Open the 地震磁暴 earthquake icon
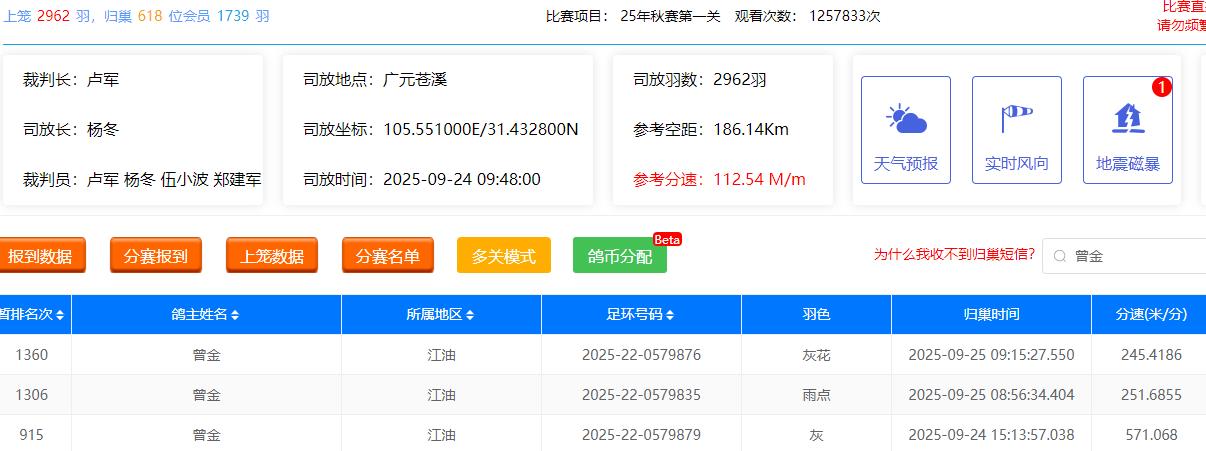Viewport: 1206px width, 451px height. click(1127, 120)
